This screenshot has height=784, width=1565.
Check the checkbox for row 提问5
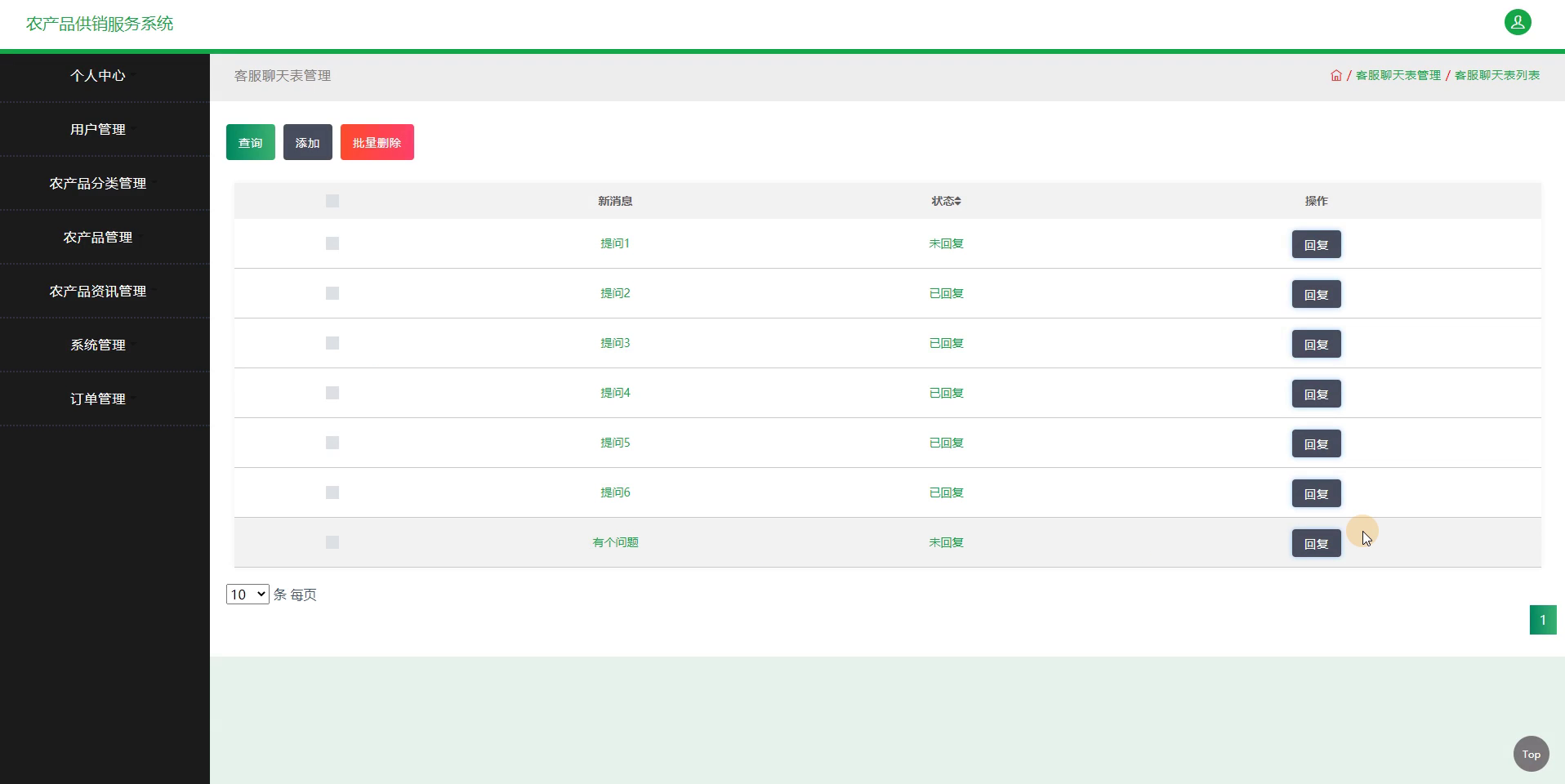pyautogui.click(x=332, y=443)
